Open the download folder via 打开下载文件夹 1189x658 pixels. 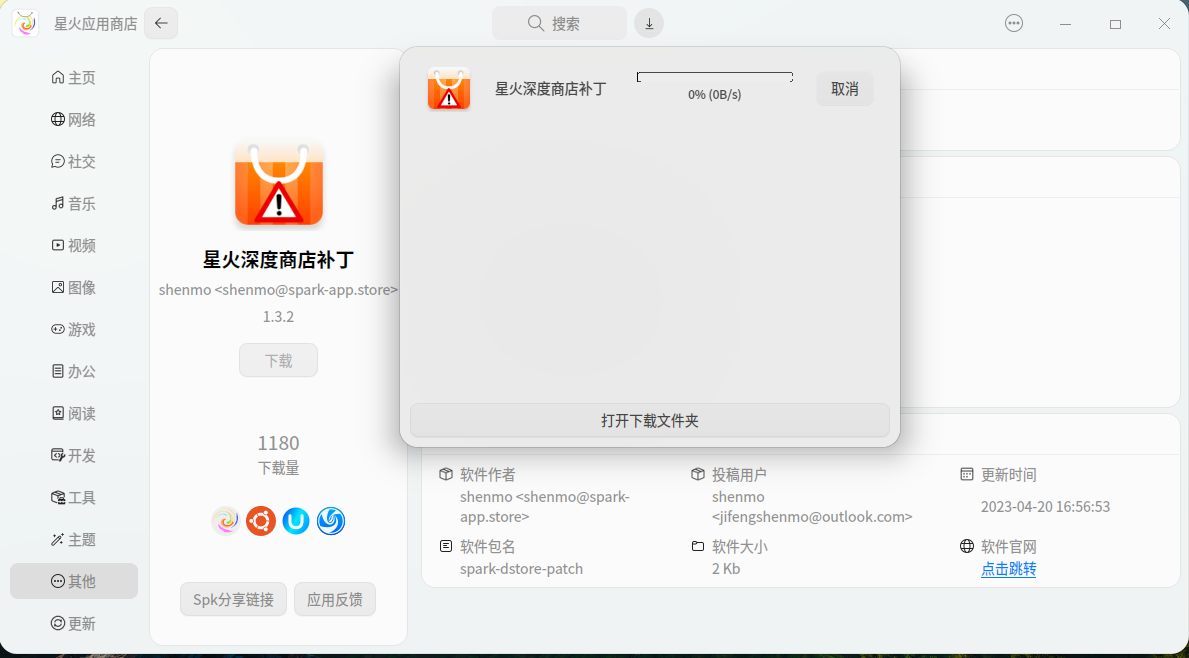coord(649,420)
